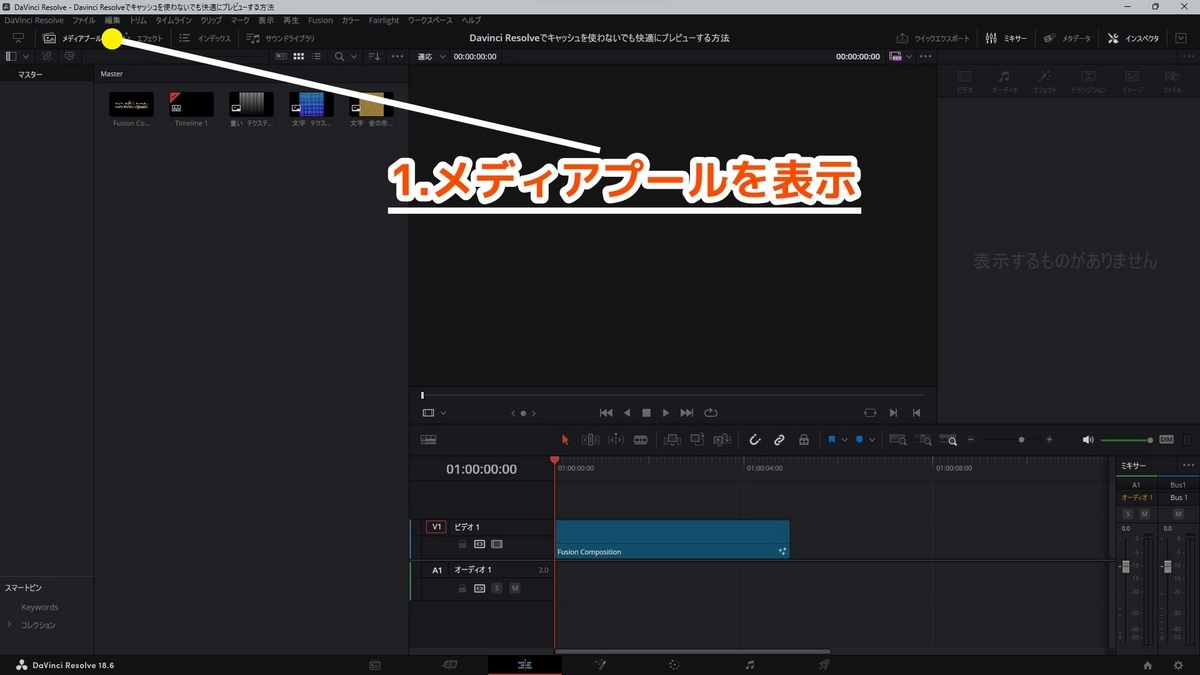1200x675 pixels.
Task: Select the Timeline 1 thumbnail in media pool
Action: pos(190,103)
